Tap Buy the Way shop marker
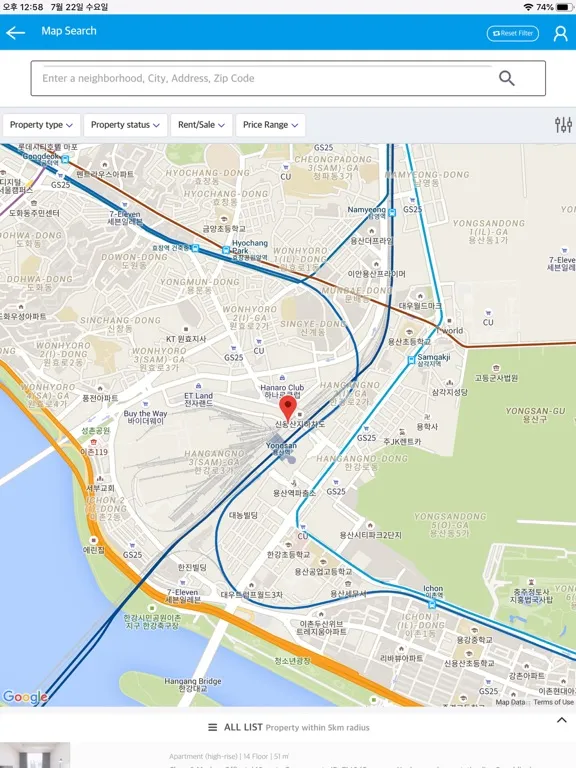This screenshot has height=768, width=576. click(145, 404)
